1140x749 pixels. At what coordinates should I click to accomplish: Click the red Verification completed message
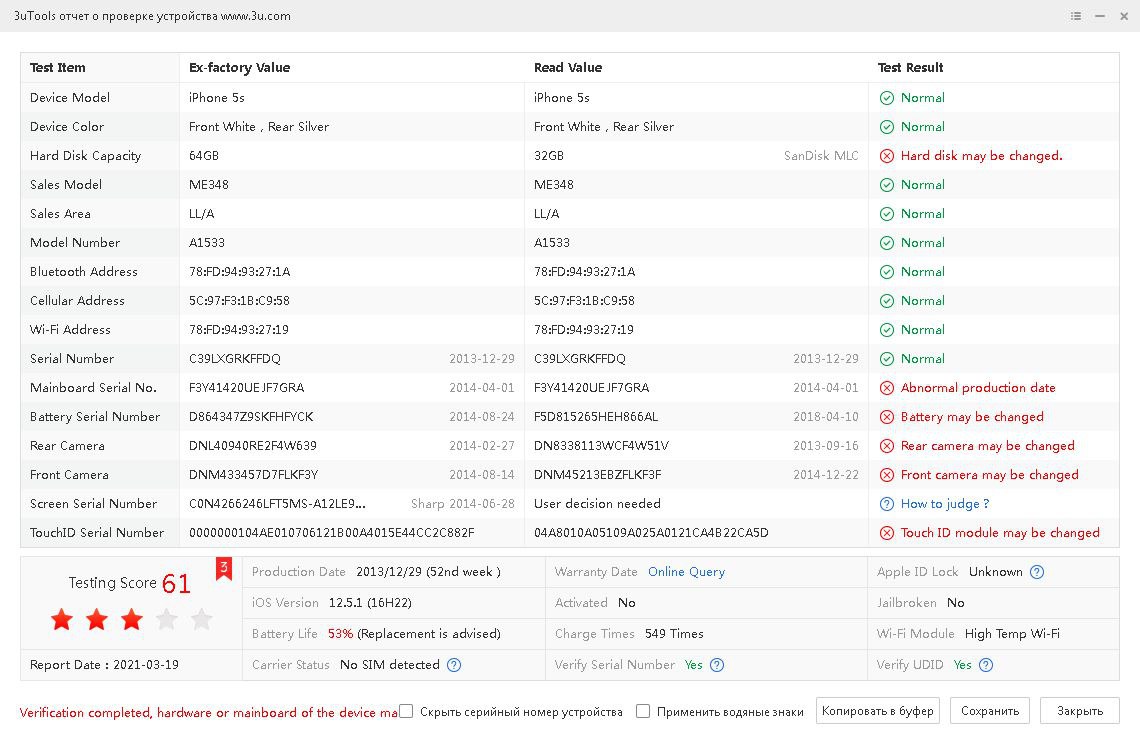click(208, 713)
